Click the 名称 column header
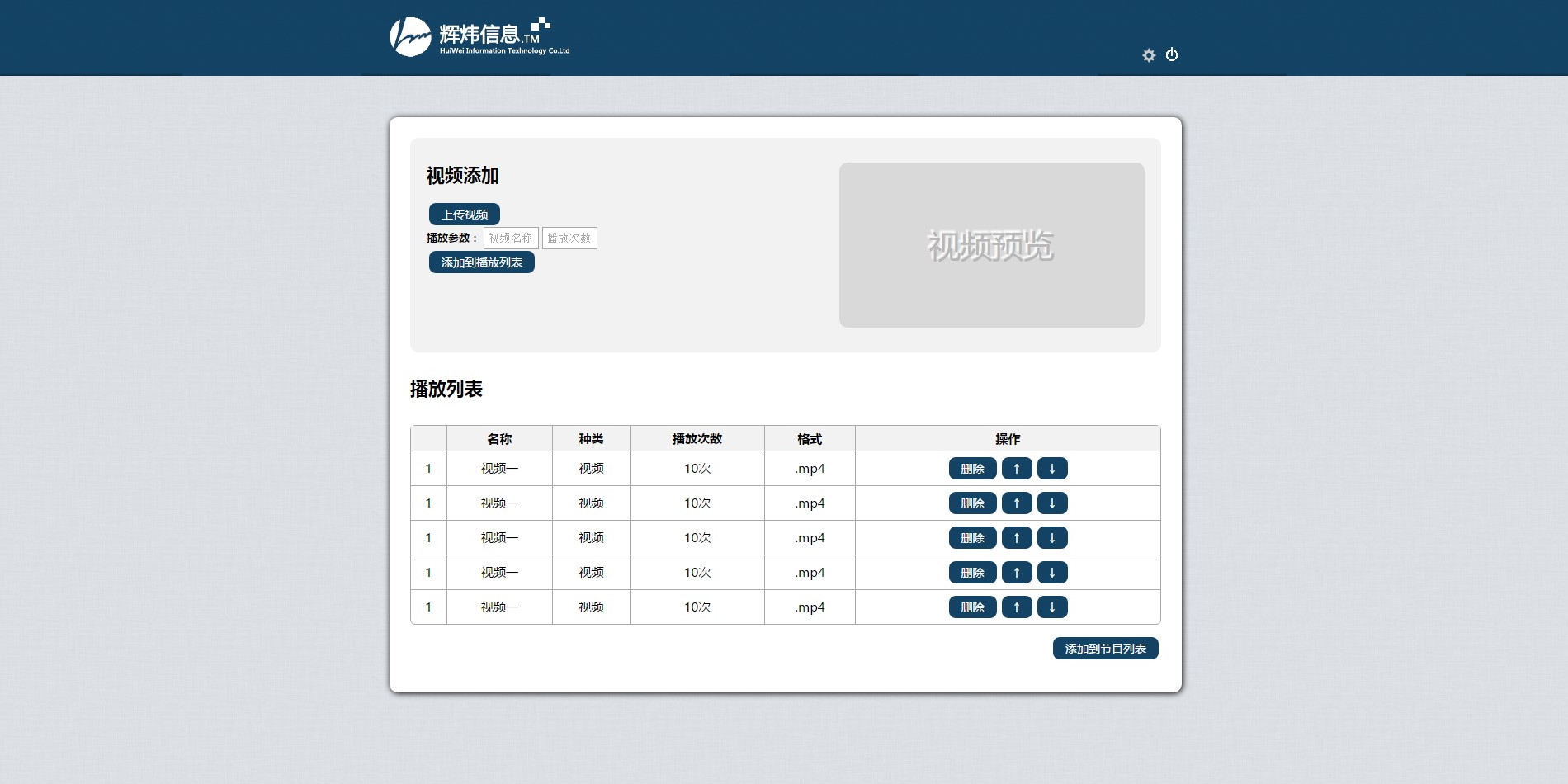 499,439
